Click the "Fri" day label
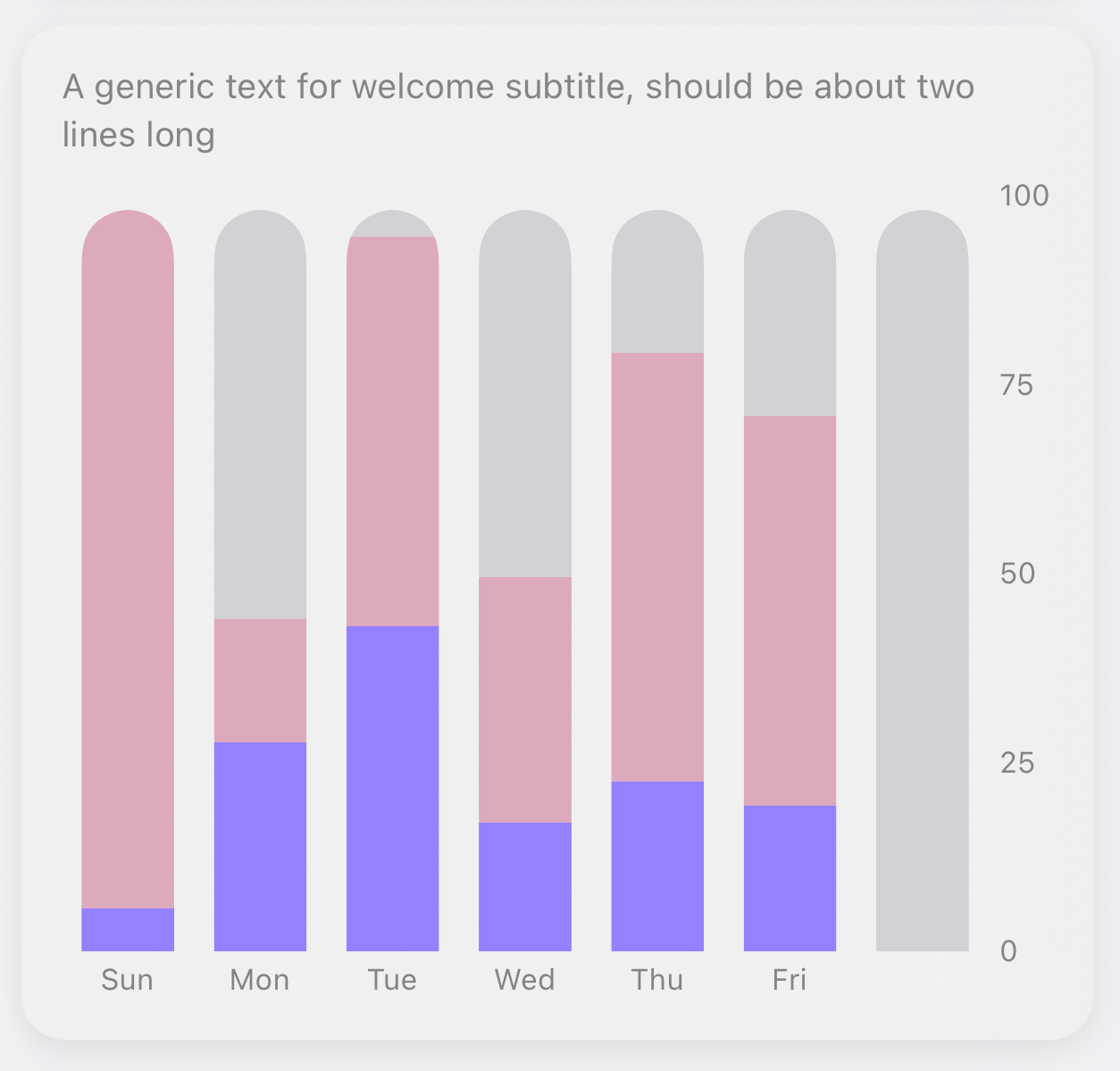Screen dimensions: 1120x1071 pos(790,980)
